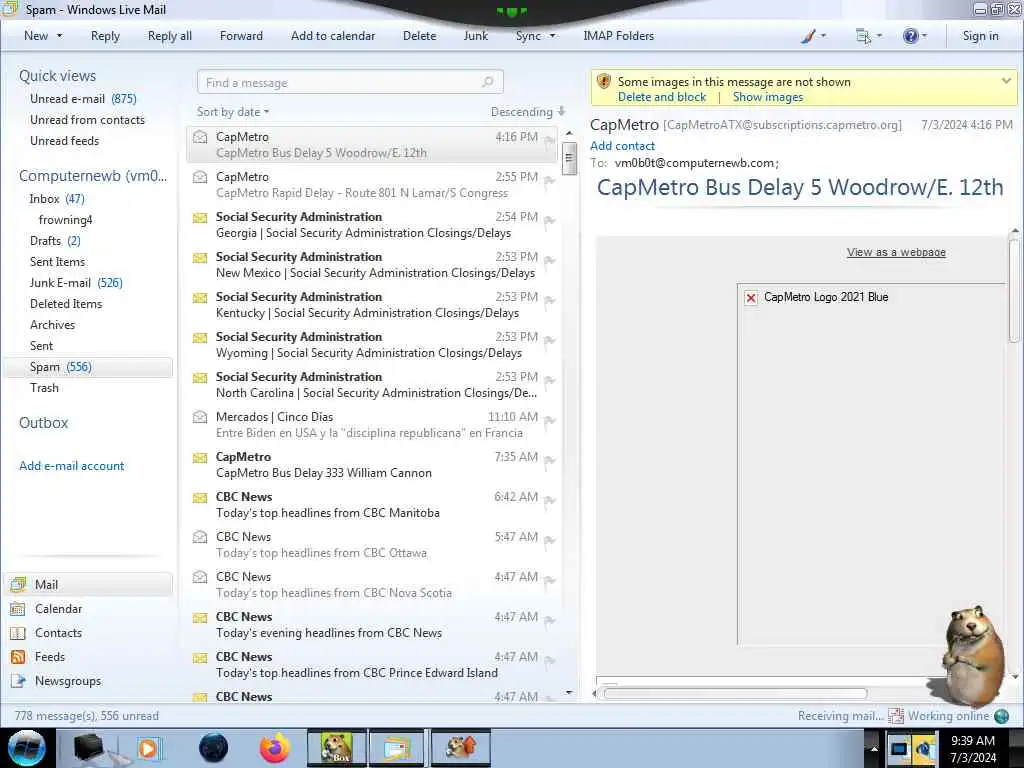Screen dimensions: 1024x768
Task: Flag the CBC Manitoba headlines message
Action: 549,501
